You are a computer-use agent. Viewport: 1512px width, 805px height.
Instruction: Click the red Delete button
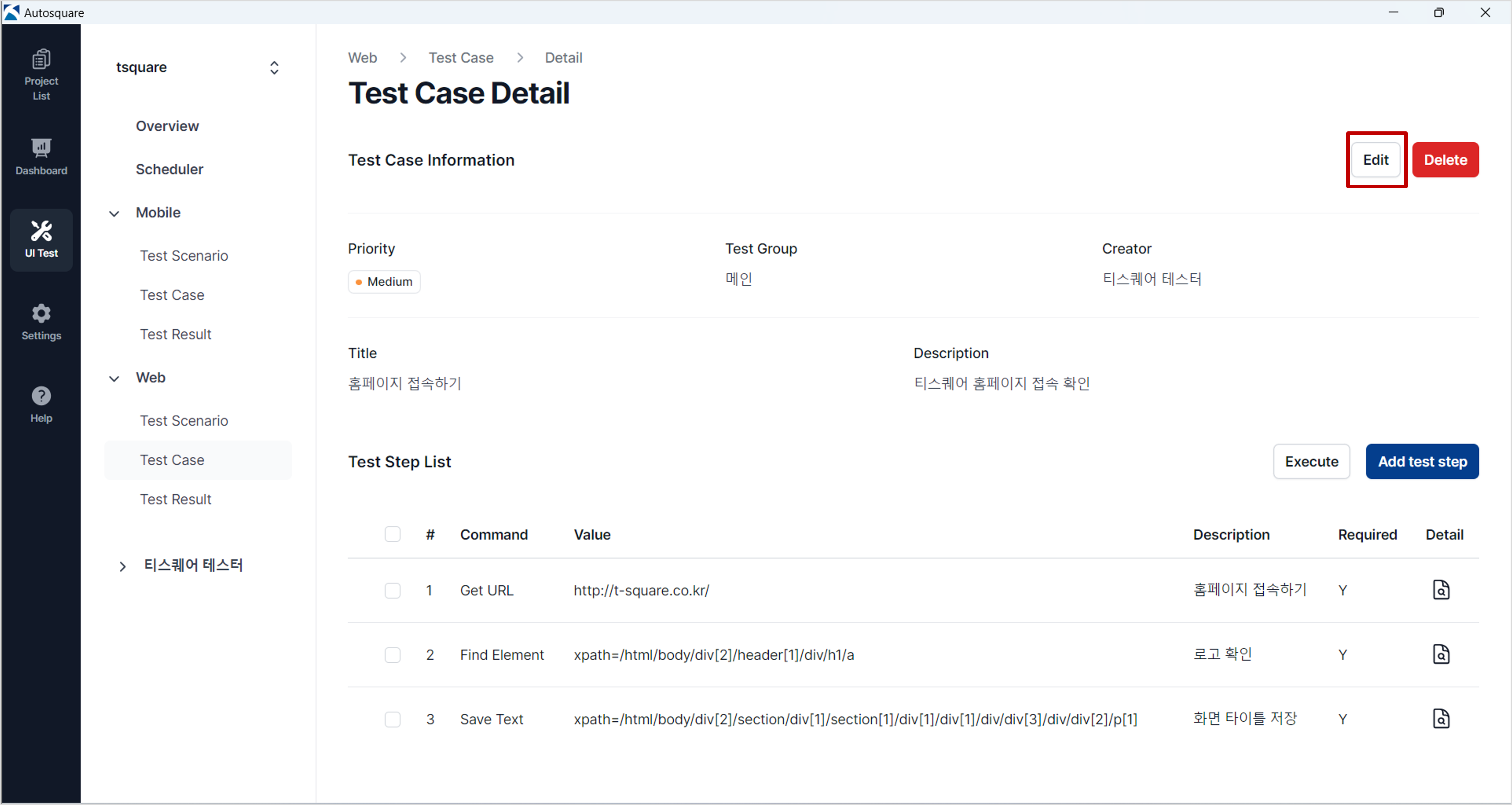click(x=1445, y=159)
